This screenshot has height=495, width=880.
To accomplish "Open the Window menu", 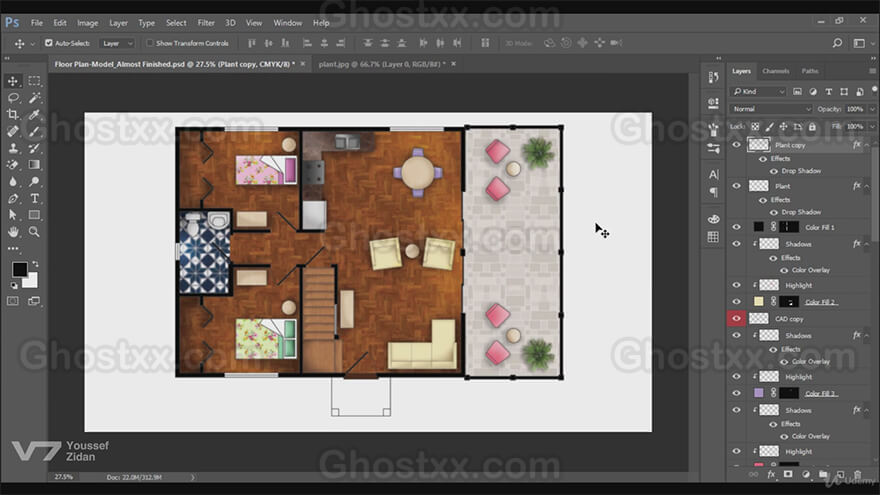I will coord(287,23).
